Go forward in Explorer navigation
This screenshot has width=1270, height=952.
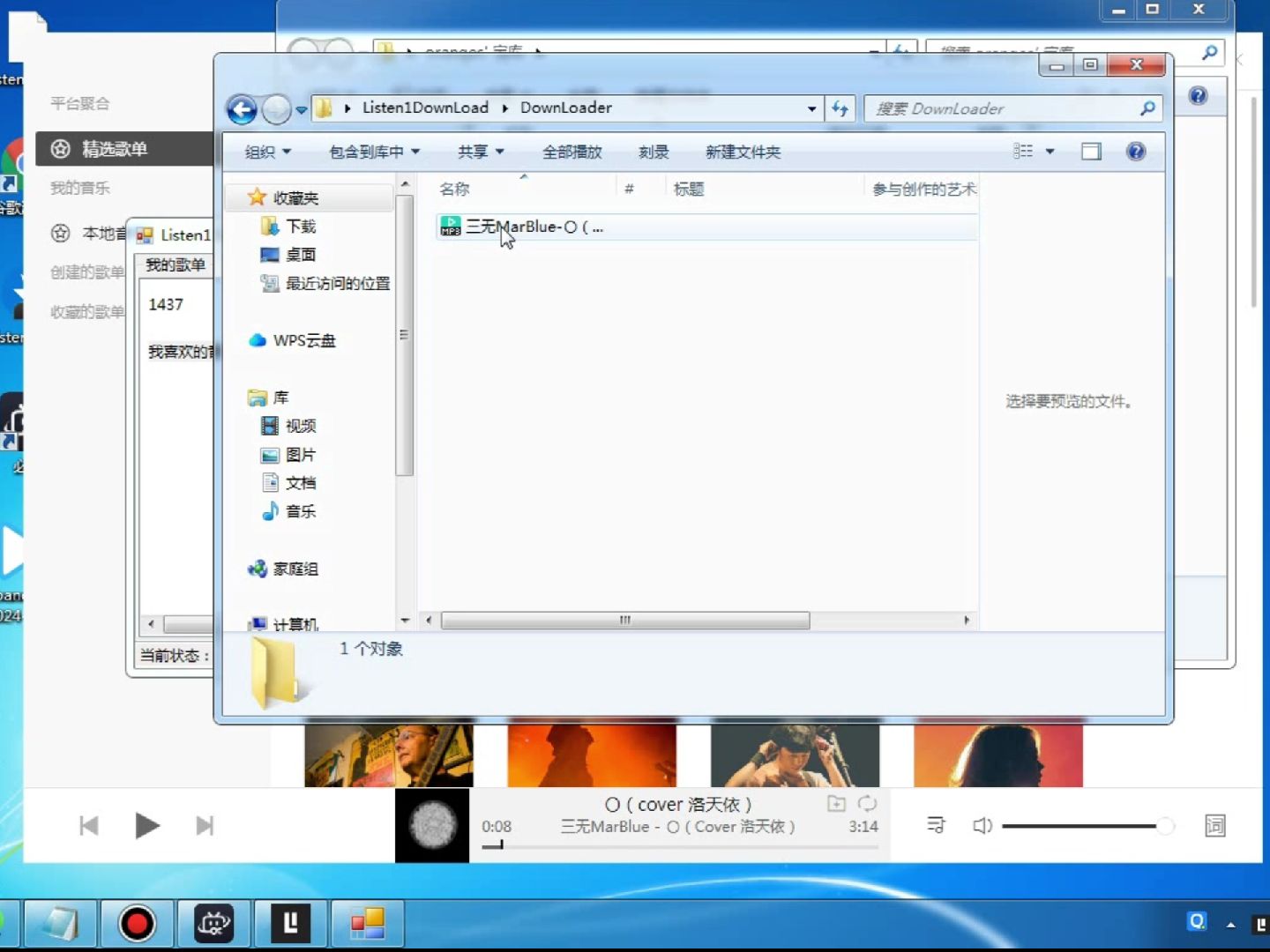tap(276, 109)
